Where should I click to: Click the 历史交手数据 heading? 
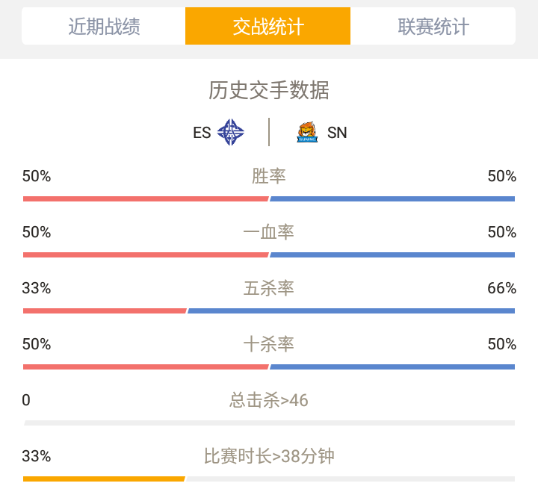click(x=269, y=90)
